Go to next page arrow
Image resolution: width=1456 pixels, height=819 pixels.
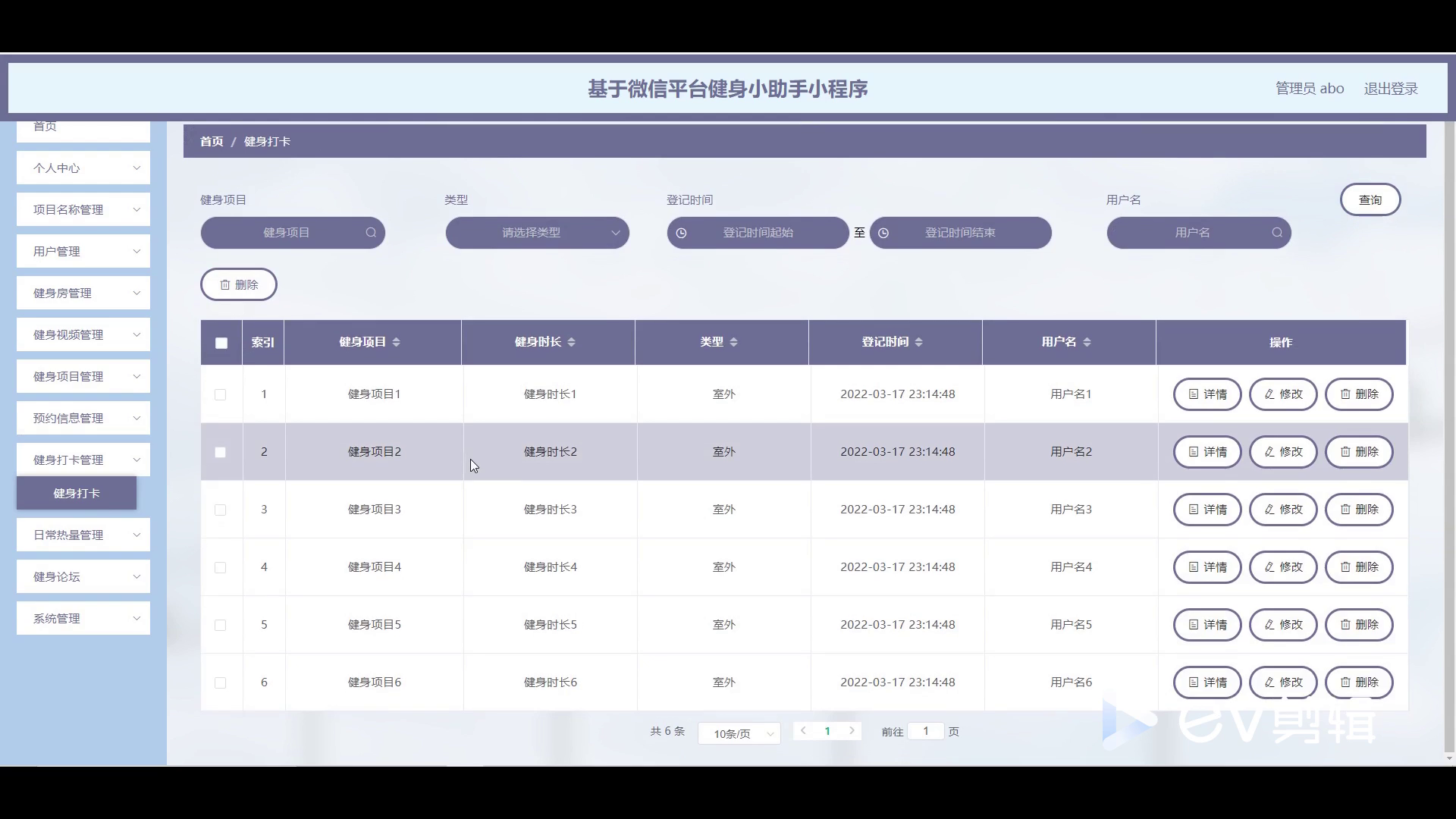(x=852, y=731)
